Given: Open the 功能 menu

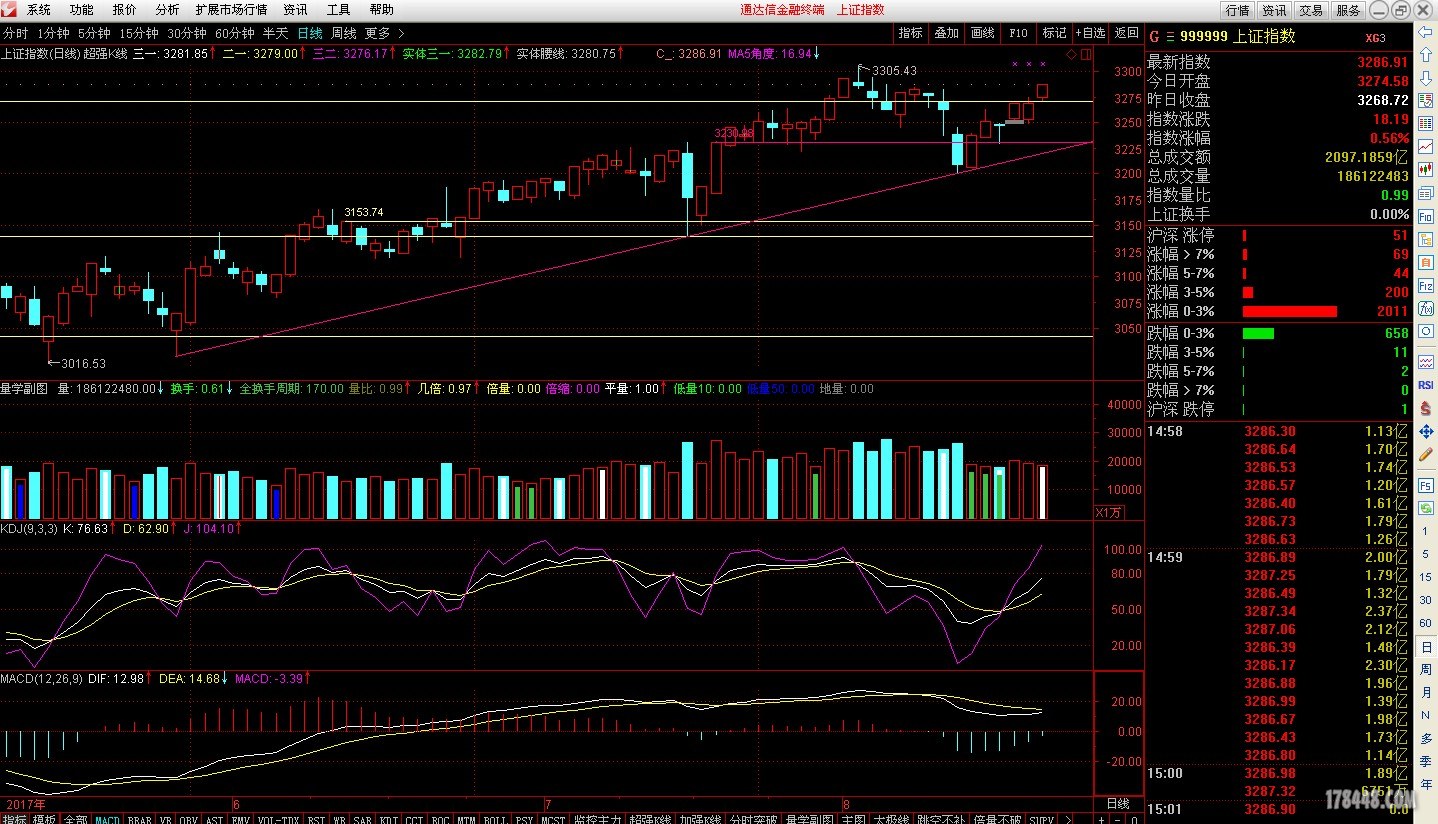Looking at the screenshot, I should 82,10.
